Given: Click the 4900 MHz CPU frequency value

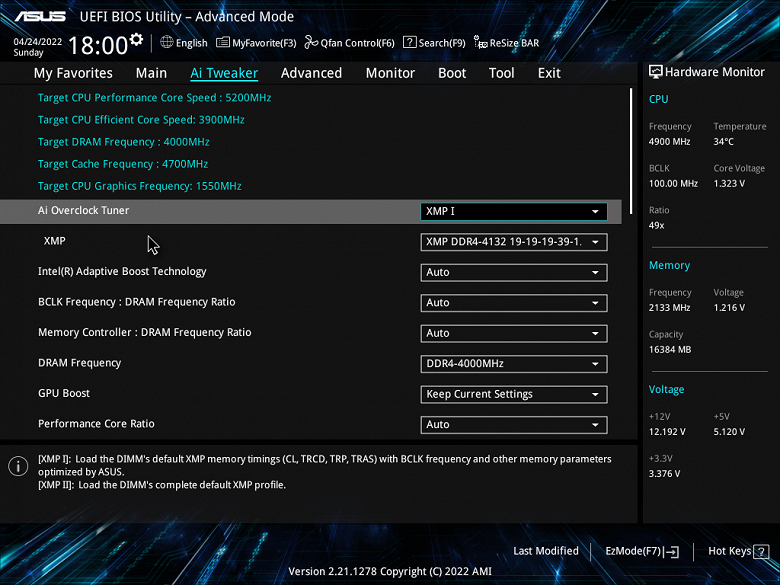Looking at the screenshot, I should point(670,142).
